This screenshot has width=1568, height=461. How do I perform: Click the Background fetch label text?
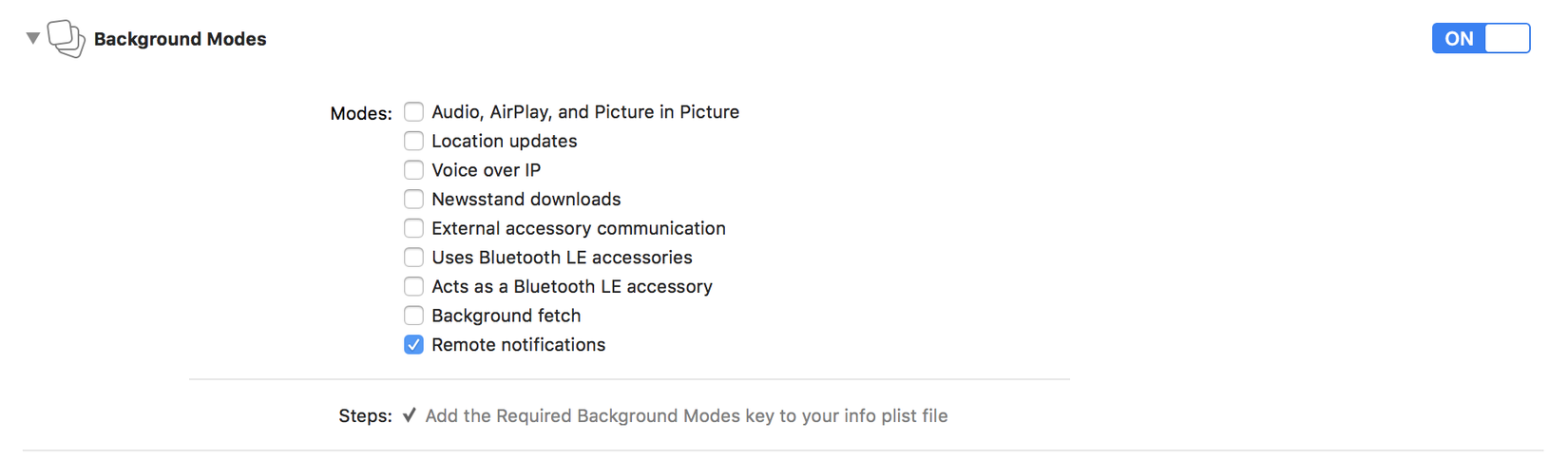[506, 316]
